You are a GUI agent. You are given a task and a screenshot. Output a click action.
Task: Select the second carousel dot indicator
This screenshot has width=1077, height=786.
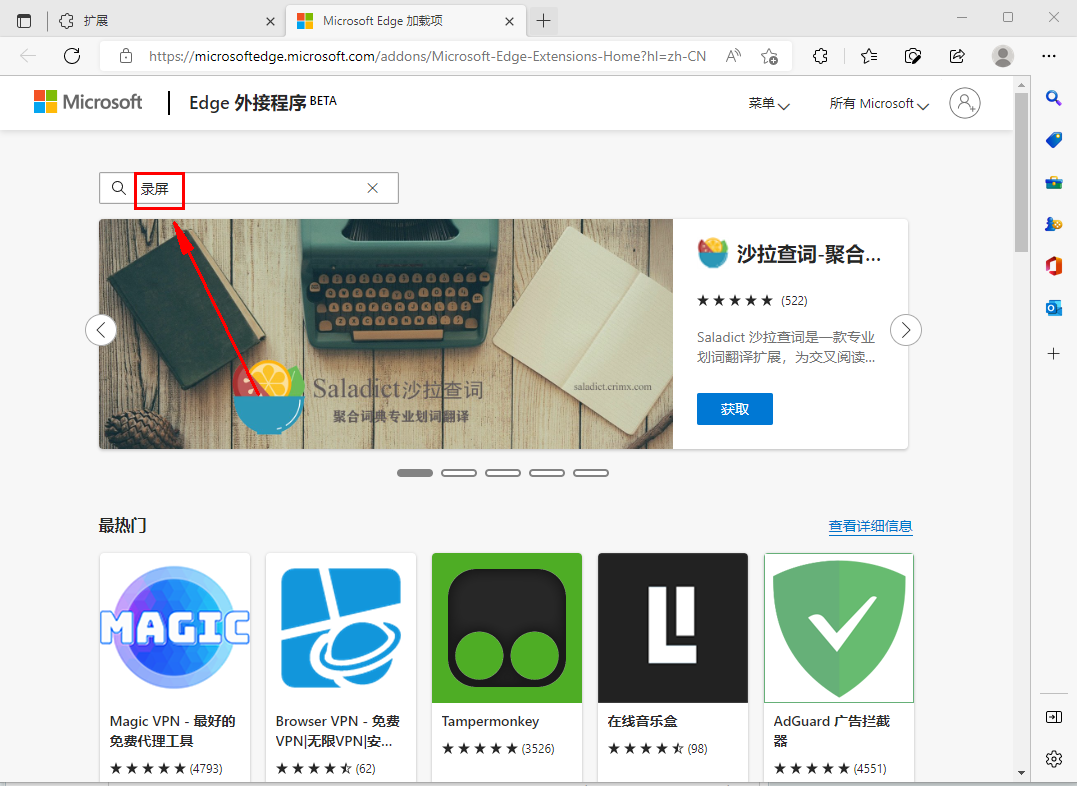coord(459,472)
